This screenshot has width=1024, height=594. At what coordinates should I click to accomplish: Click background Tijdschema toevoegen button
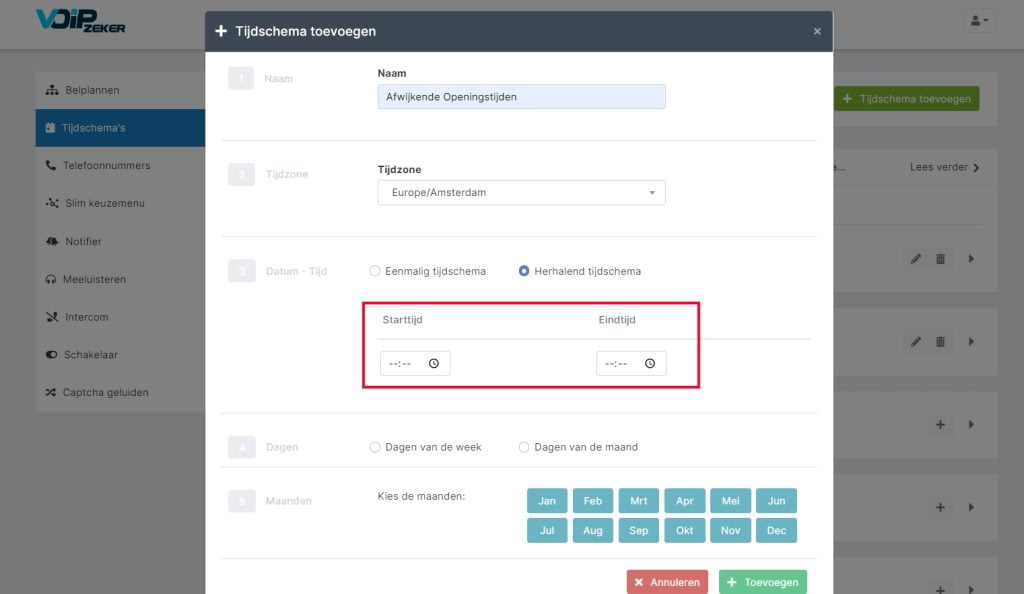point(906,99)
